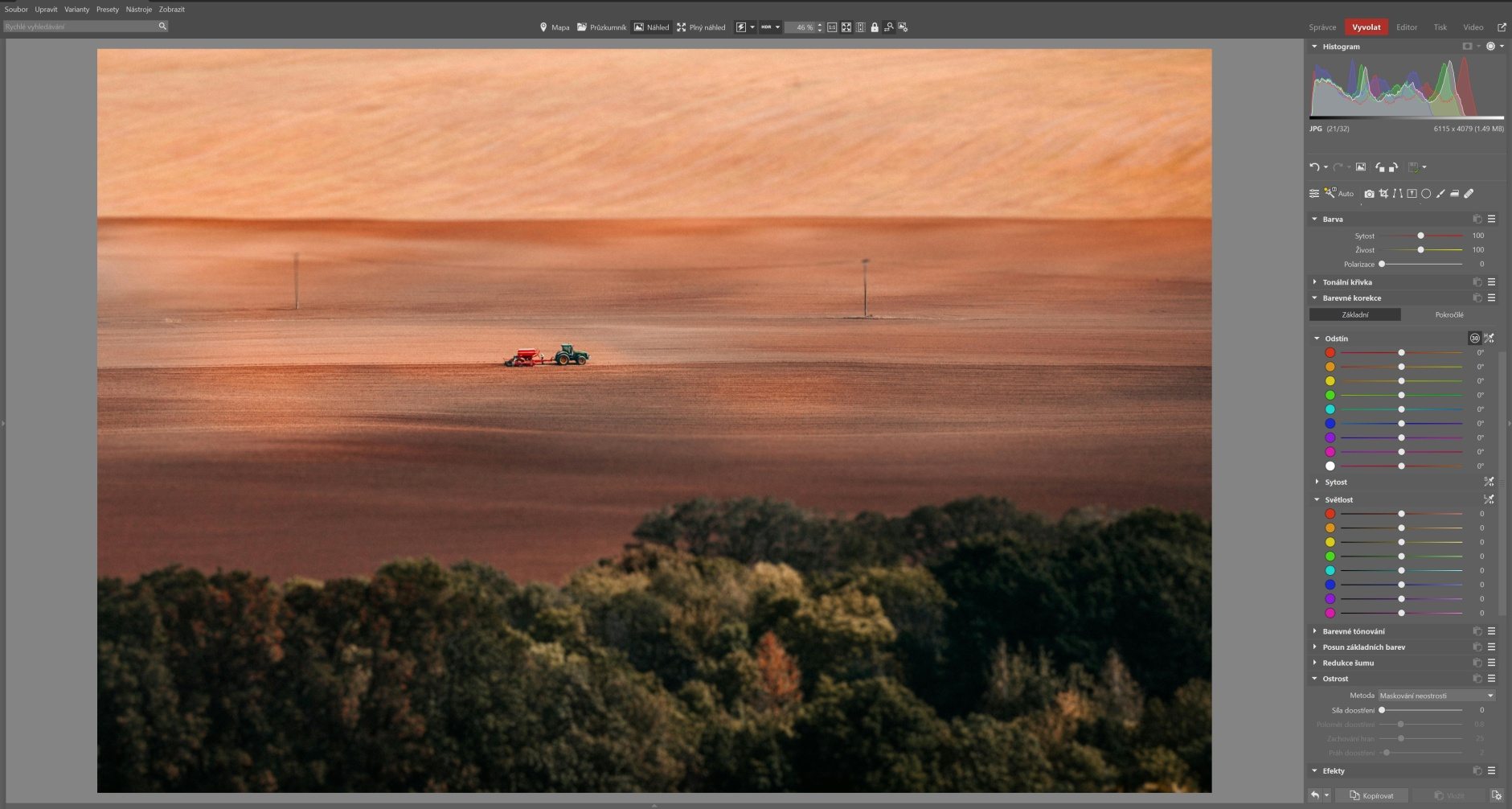Image resolution: width=1512 pixels, height=809 pixels.
Task: Open the Nástroje menu
Action: (138, 10)
